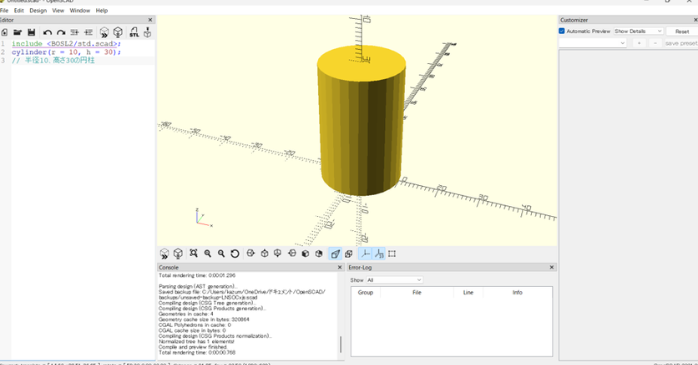
Task: Click the remove preset minus button
Action: coord(655,43)
